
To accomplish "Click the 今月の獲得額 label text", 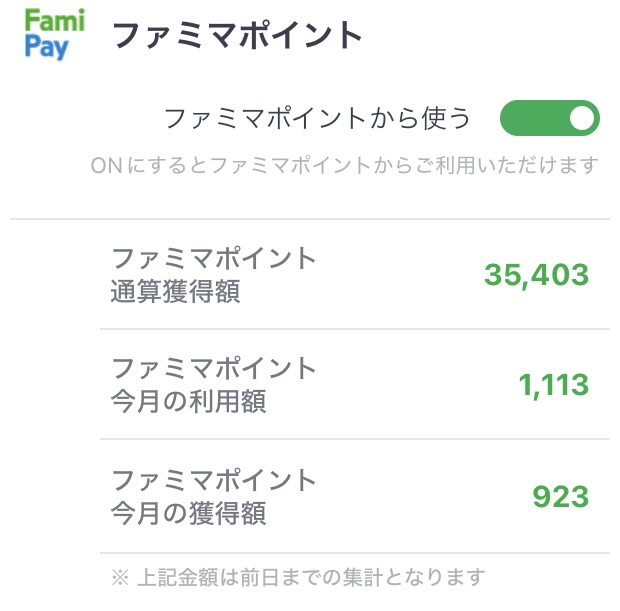I will 188,513.
